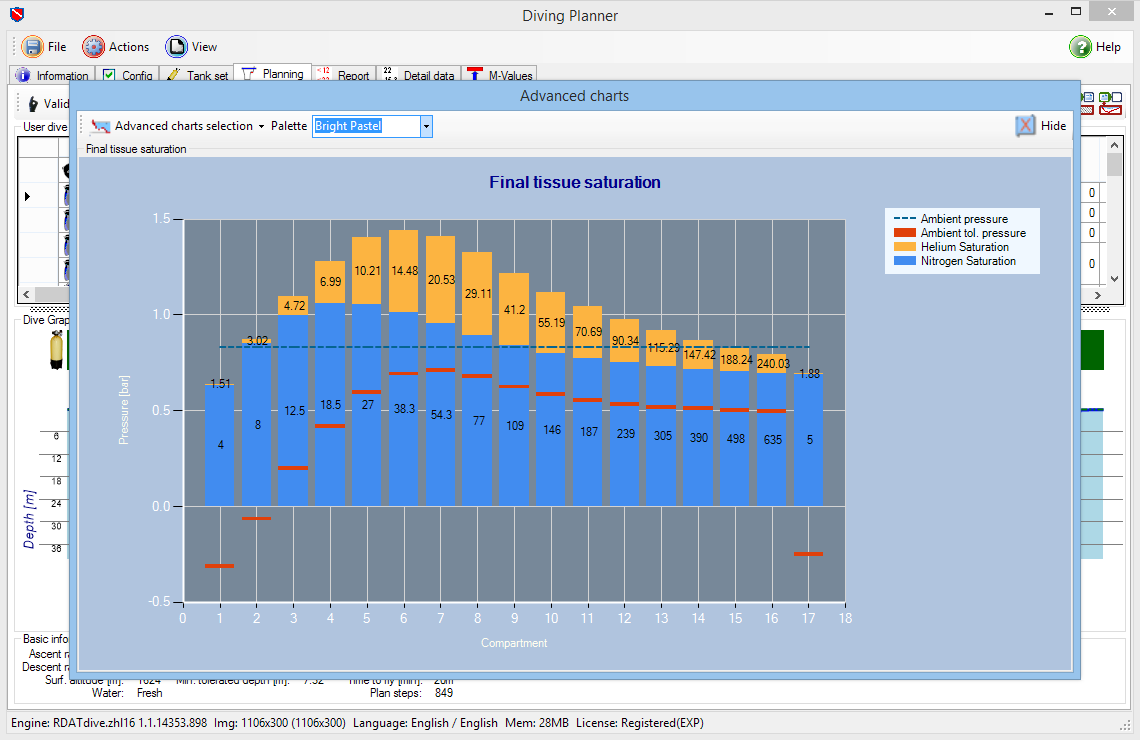Click the red X Hide icon
1140x740 pixels.
pyautogui.click(x=1025, y=126)
